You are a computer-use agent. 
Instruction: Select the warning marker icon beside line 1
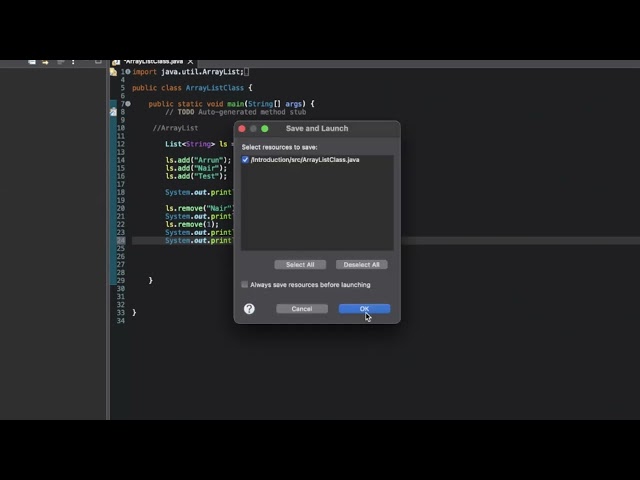tap(113, 72)
